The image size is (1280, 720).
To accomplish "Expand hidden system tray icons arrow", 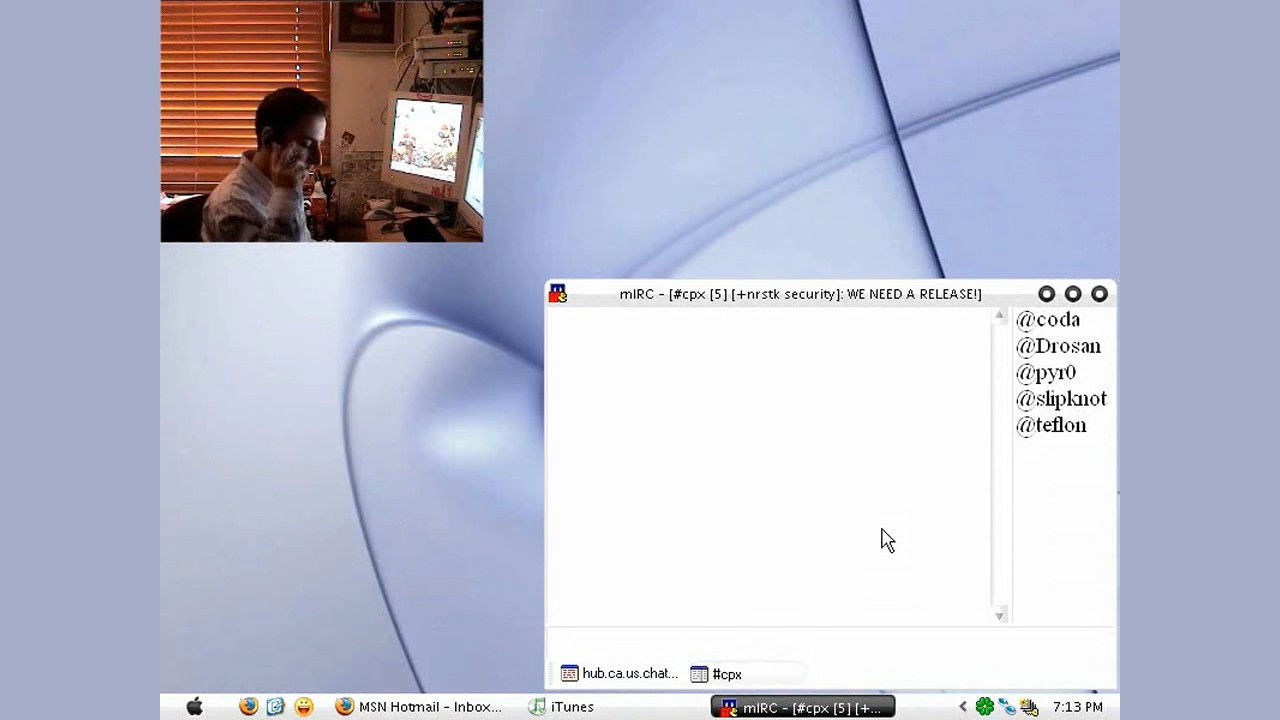I will pos(963,707).
